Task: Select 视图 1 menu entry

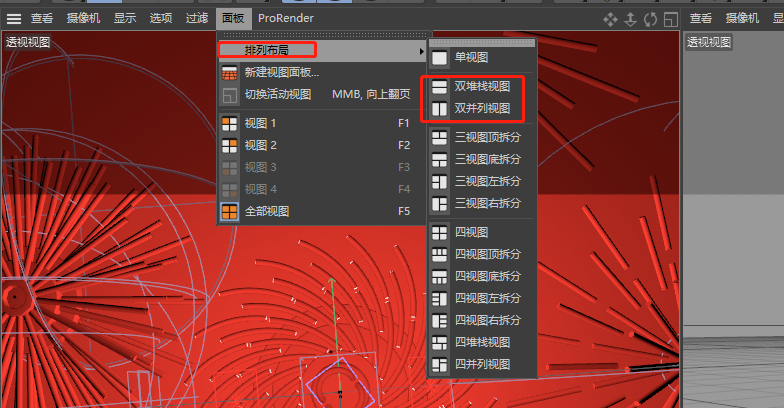Action: [x=322, y=124]
